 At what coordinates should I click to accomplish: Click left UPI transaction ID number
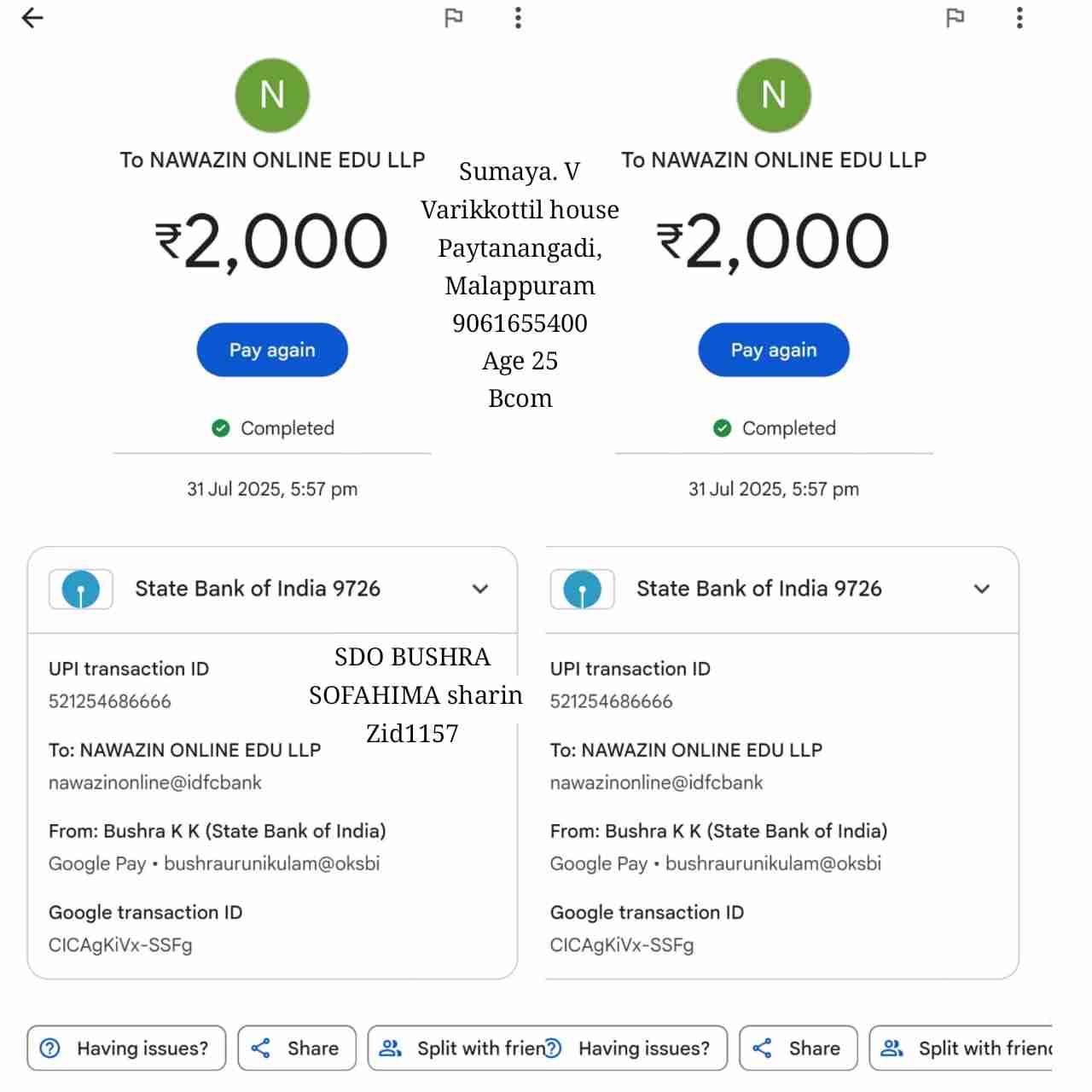pos(110,701)
